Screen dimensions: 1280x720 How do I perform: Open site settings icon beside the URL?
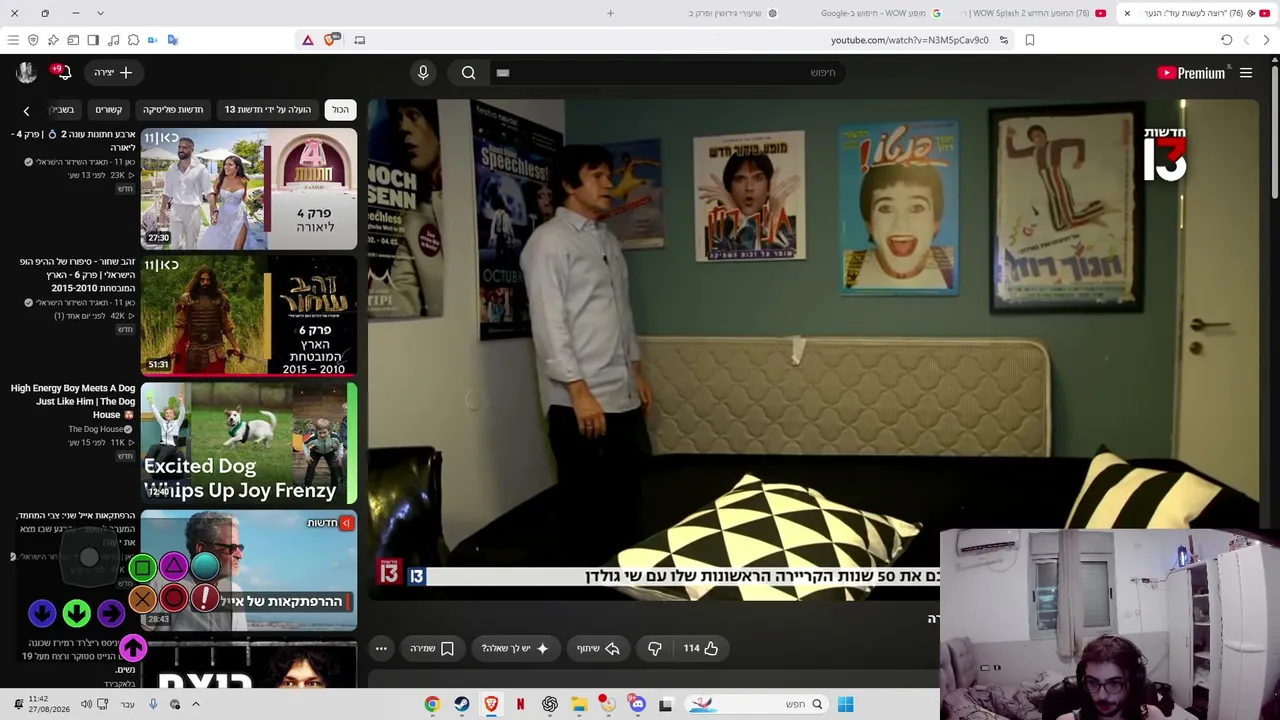tap(1004, 40)
